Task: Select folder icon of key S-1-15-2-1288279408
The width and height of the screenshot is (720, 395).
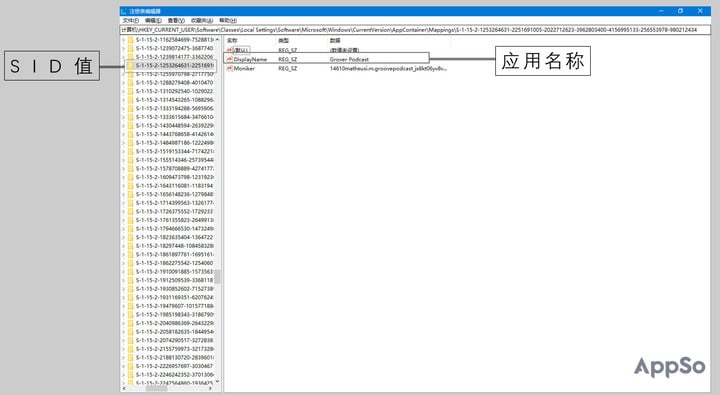Action: (130, 83)
